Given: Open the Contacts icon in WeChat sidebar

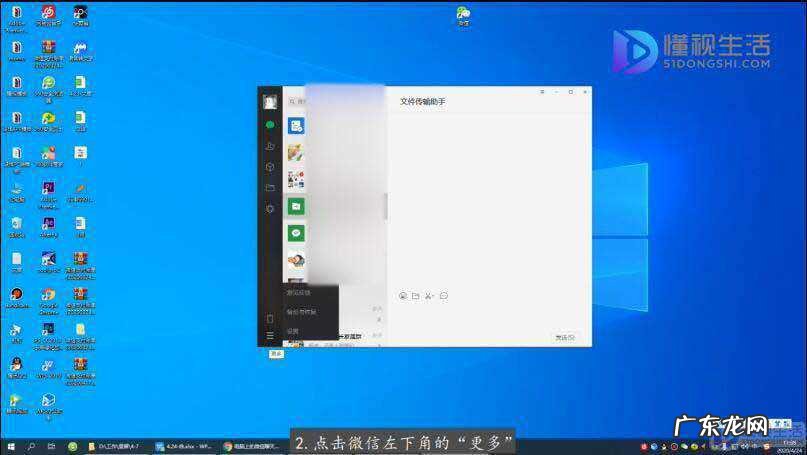Looking at the screenshot, I should pyautogui.click(x=270, y=146).
